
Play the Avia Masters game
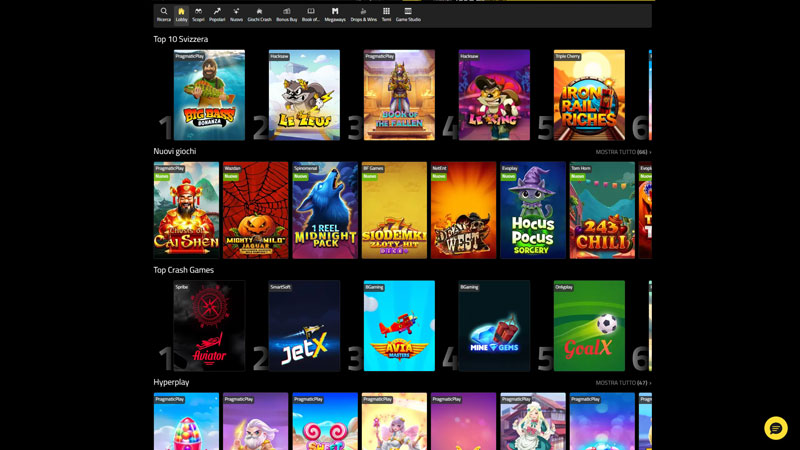pyautogui.click(x=399, y=326)
